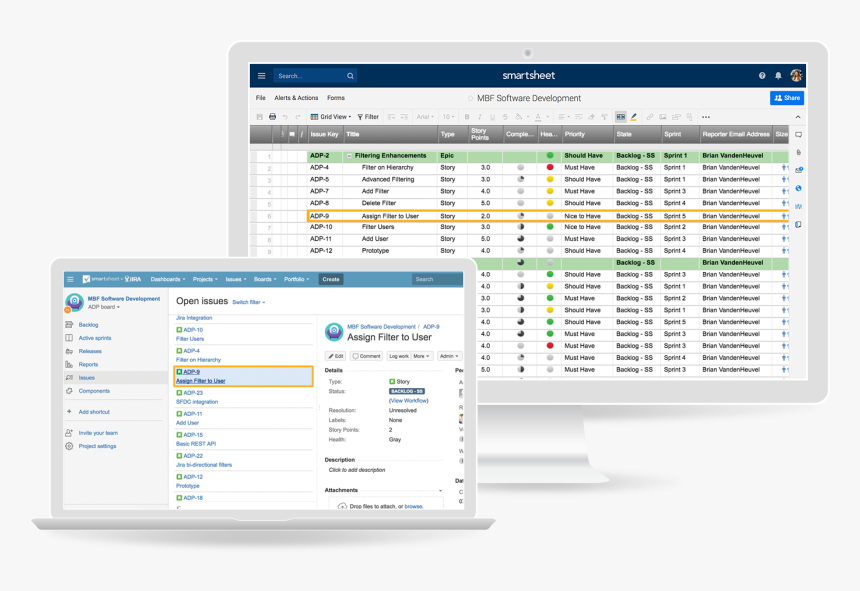
Task: Open the Forms menu in Smartsheet
Action: pyautogui.click(x=336, y=98)
